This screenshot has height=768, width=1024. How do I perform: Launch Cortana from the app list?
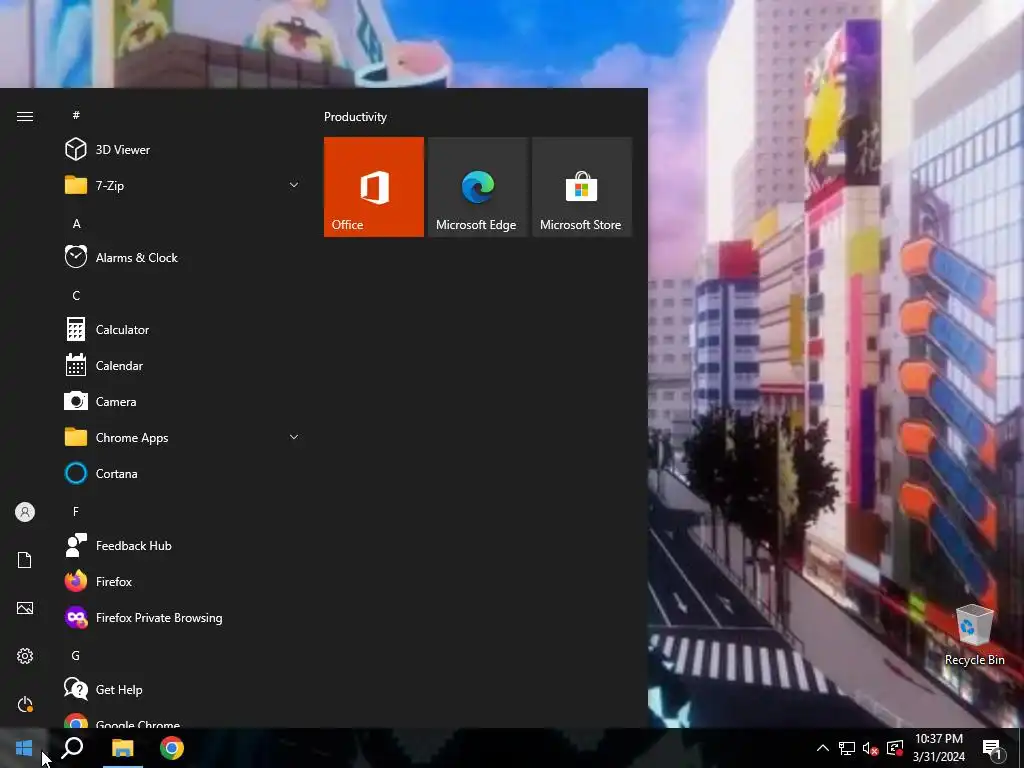click(182, 473)
